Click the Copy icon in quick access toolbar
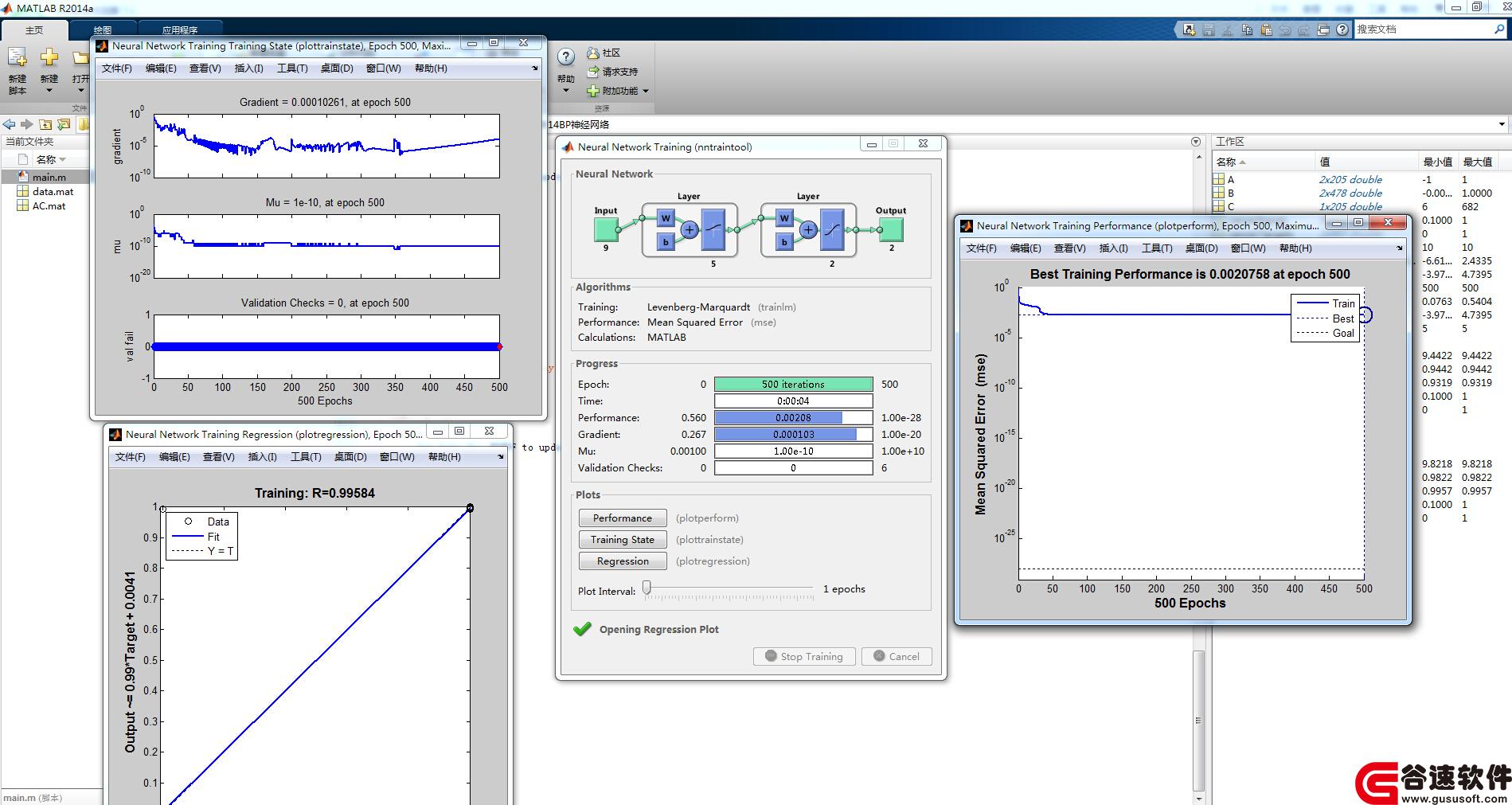 [x=1247, y=29]
